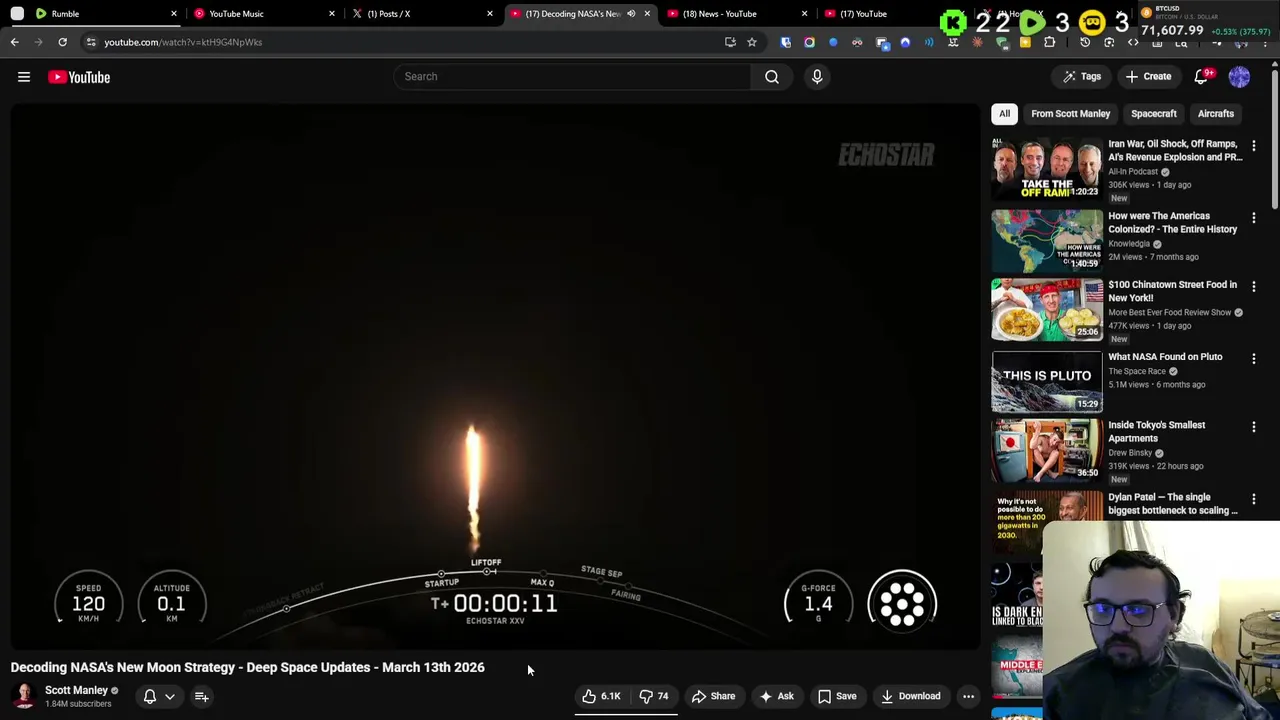Screen dimensions: 1280x720
Task: Open Iran War Oil Shock video thumbnail
Action: pos(1046,168)
